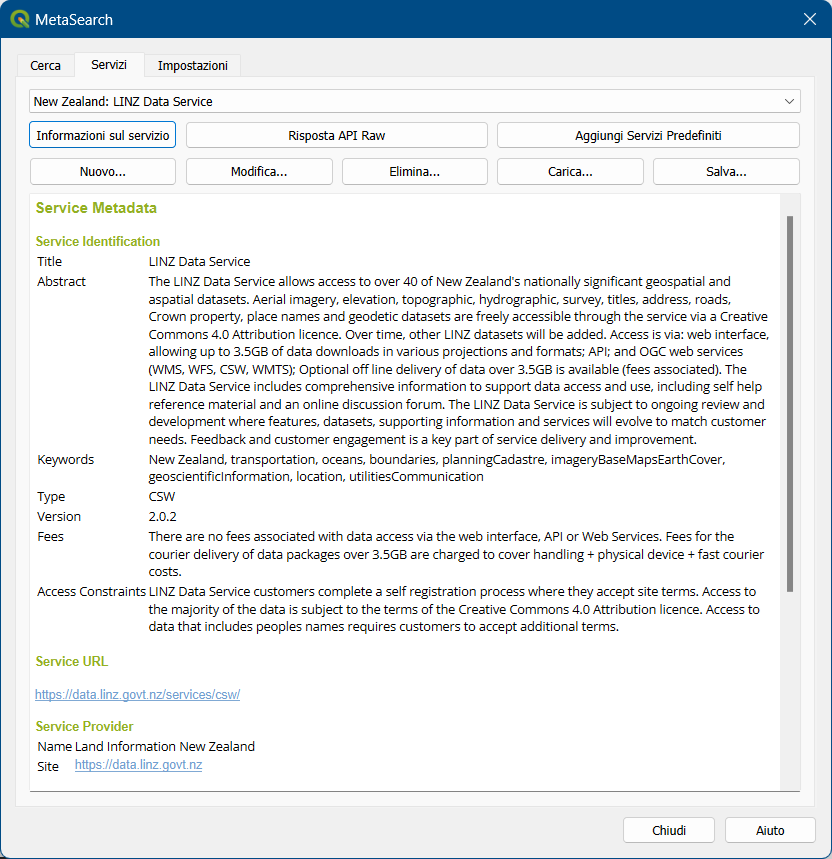Click the Title value LINZ Data Service
Image resolution: width=832 pixels, height=859 pixels.
199,261
